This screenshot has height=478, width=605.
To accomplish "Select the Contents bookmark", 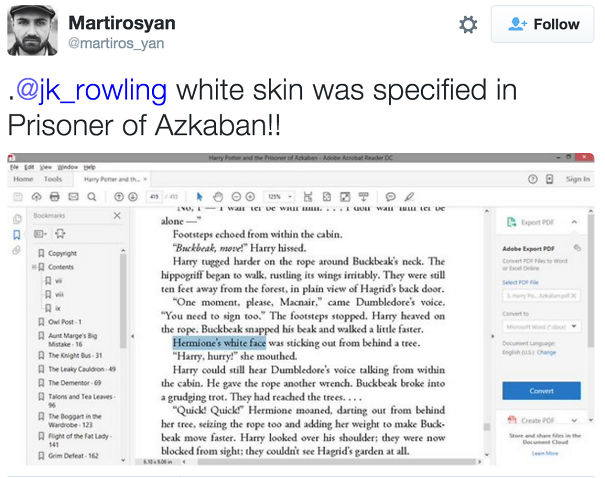I will coord(61,267).
